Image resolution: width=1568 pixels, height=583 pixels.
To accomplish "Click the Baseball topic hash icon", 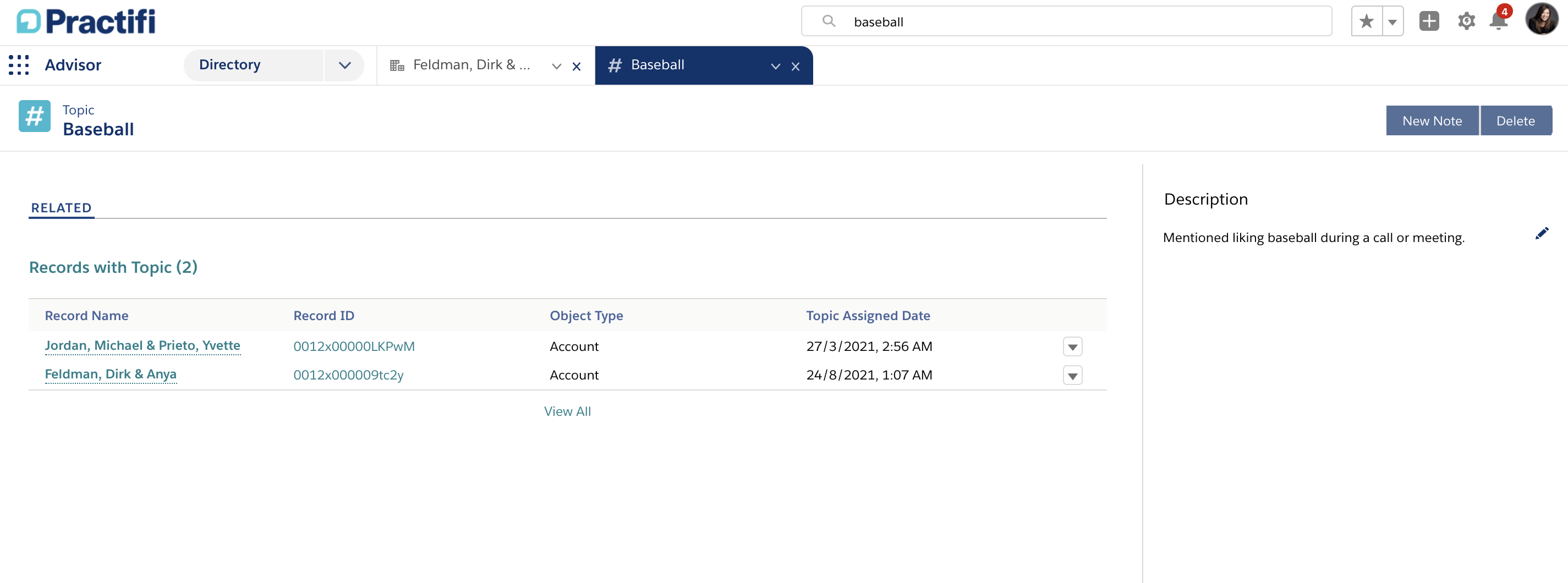I will pyautogui.click(x=35, y=116).
